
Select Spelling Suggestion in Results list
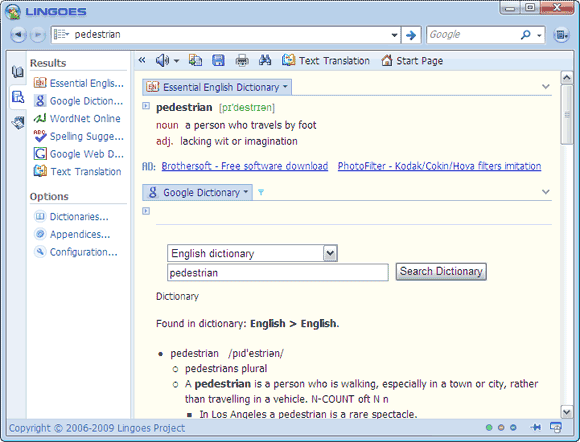[78, 136]
